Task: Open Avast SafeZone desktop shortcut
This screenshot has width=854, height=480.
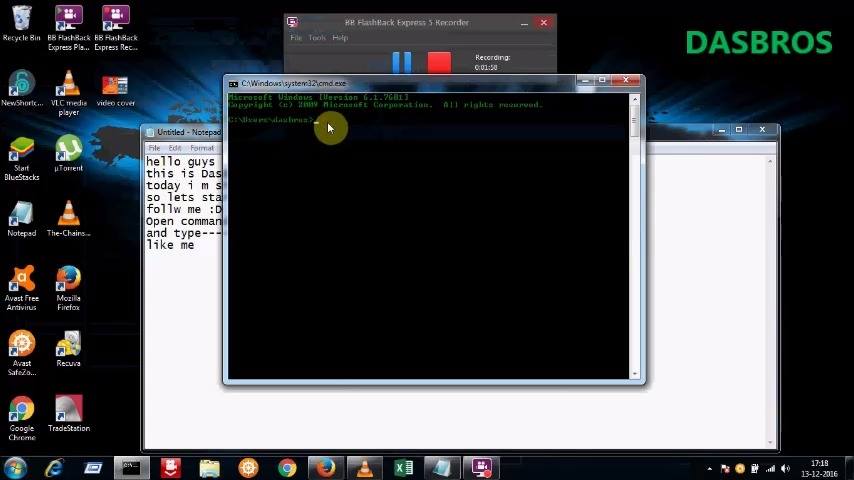Action: coord(22,353)
